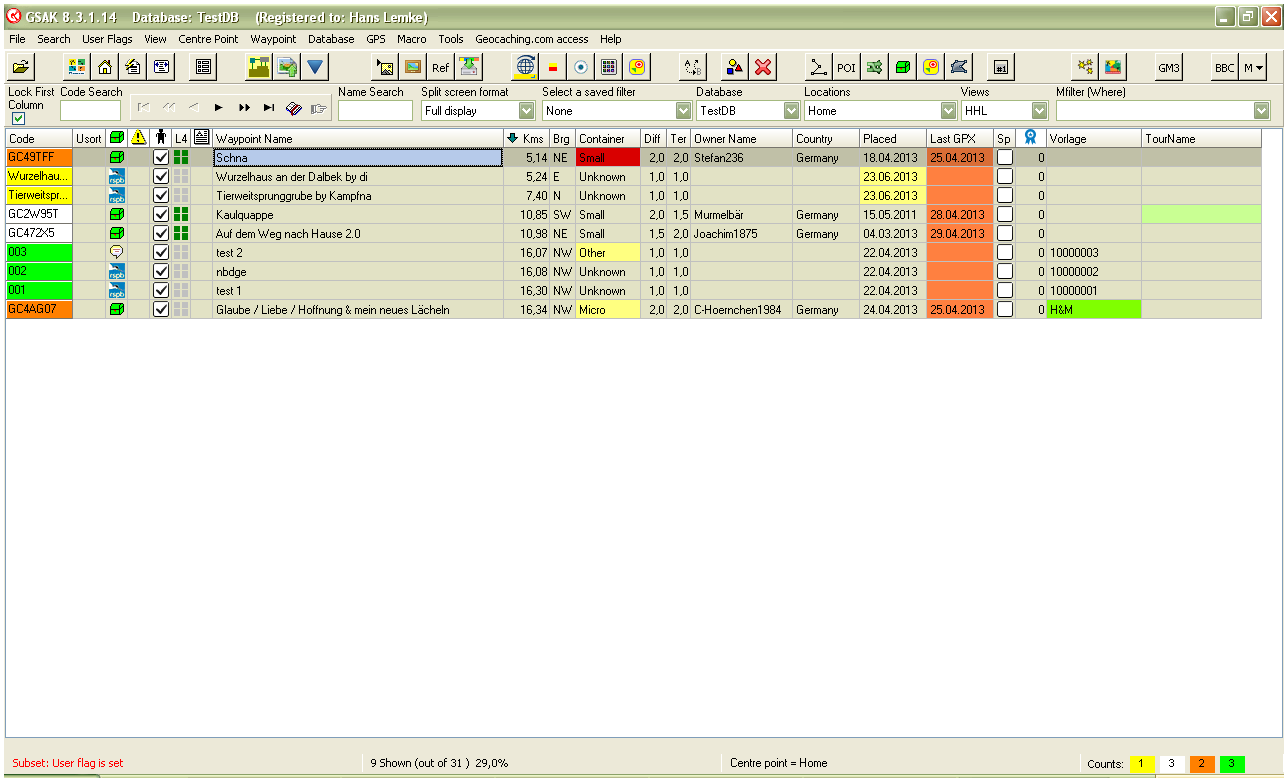
Task: Open the File menu
Action: click(17, 39)
